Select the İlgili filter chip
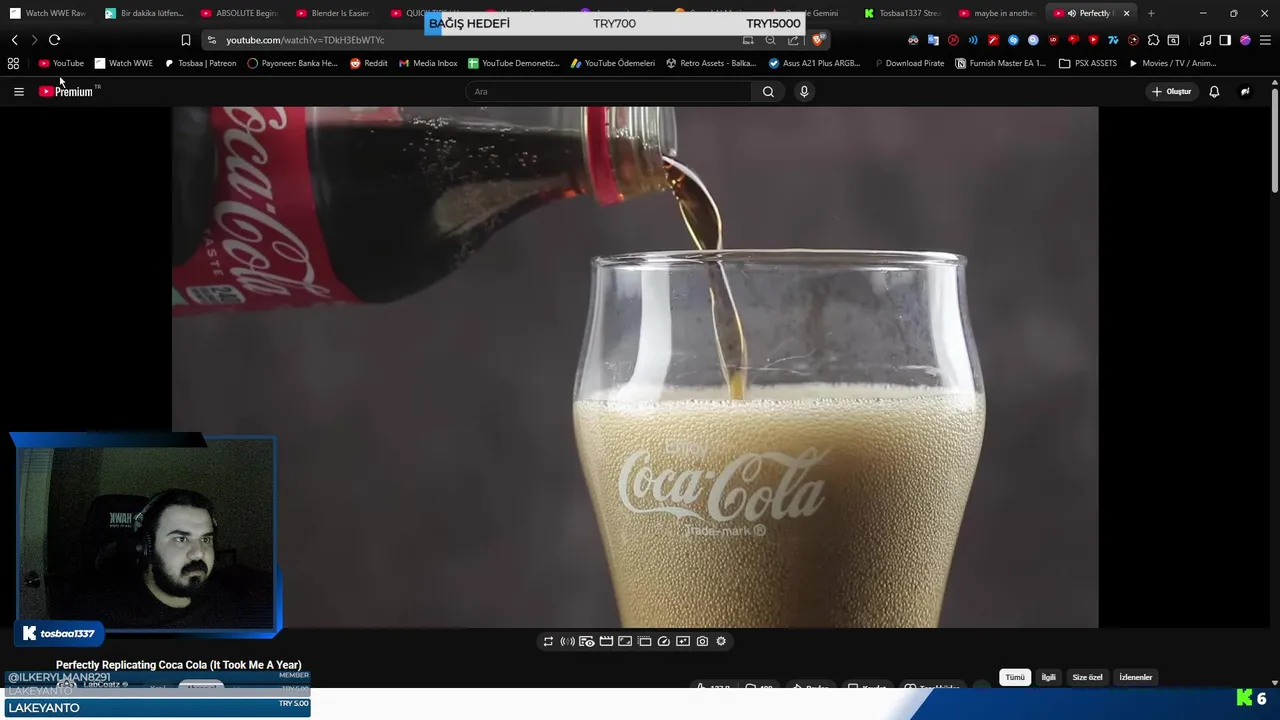Screen dimensions: 1280x720 click(x=1048, y=677)
